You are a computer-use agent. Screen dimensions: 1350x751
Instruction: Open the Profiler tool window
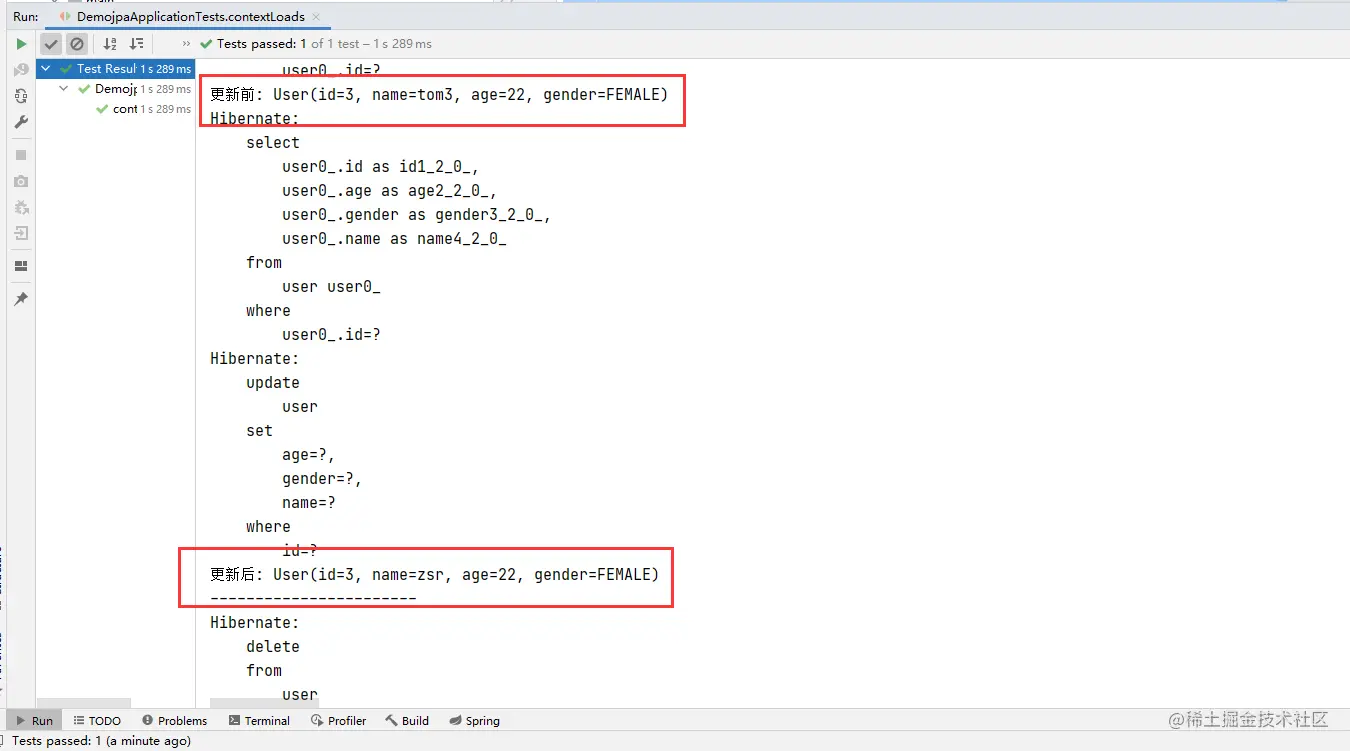339,720
